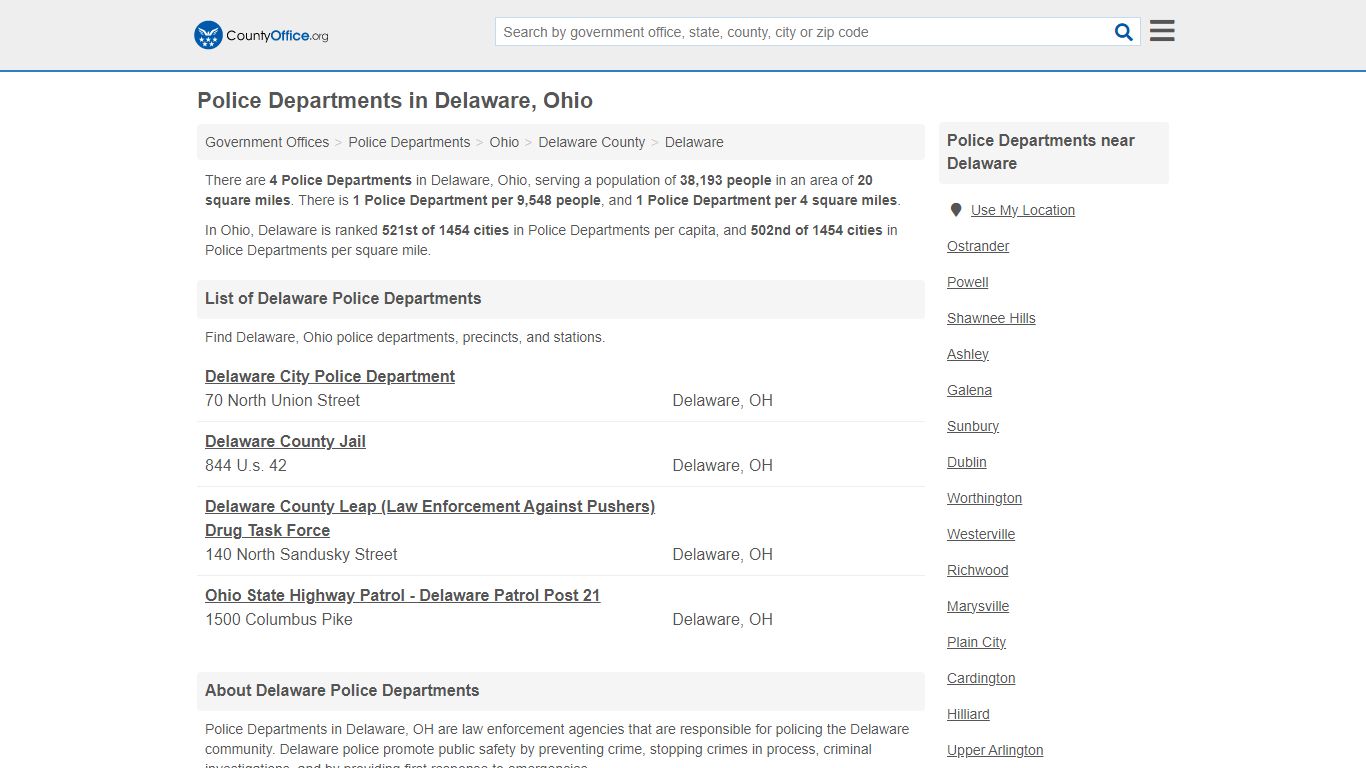
Task: Open Delaware County Jail listing
Action: (285, 441)
